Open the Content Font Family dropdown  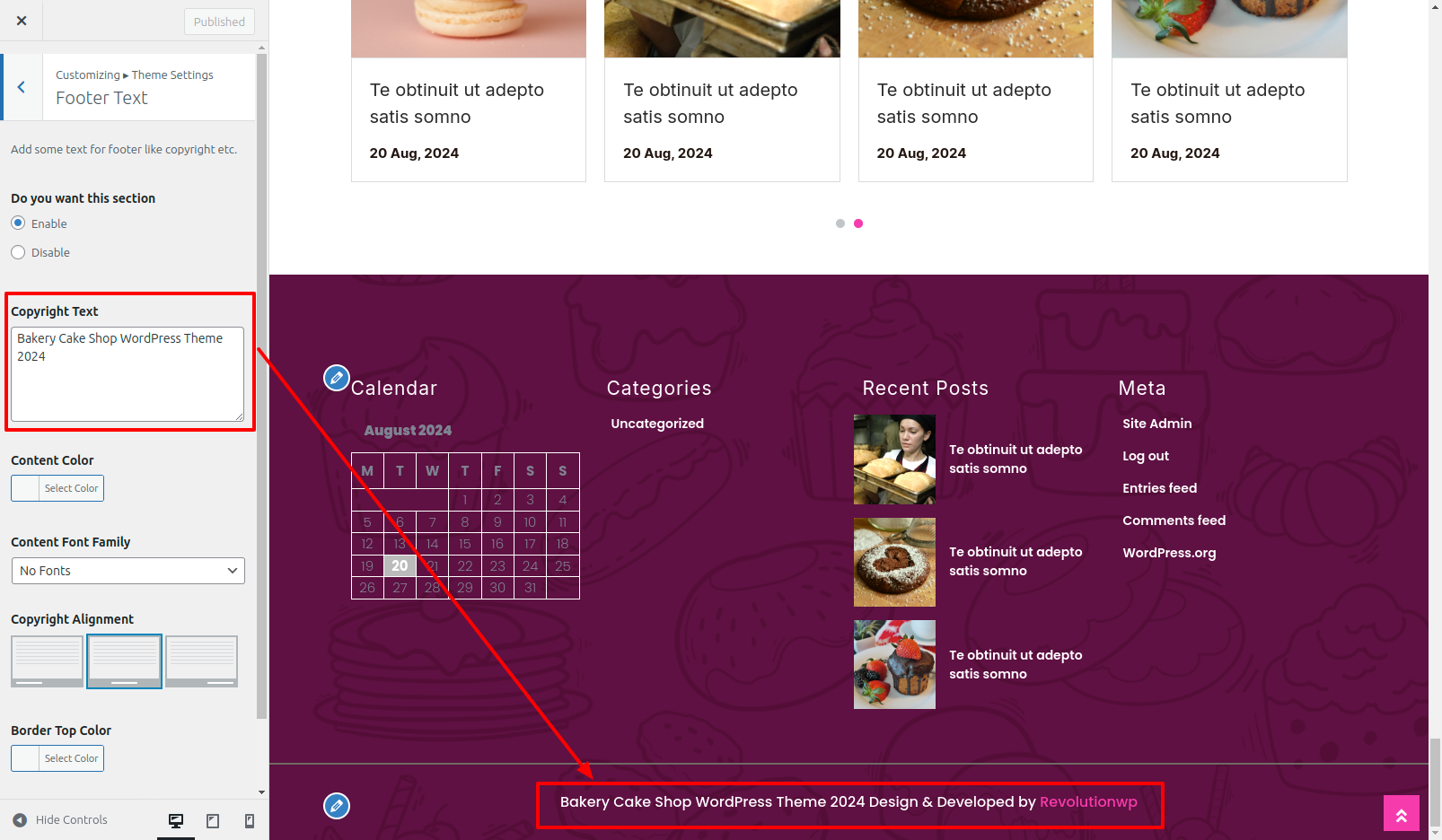point(128,571)
